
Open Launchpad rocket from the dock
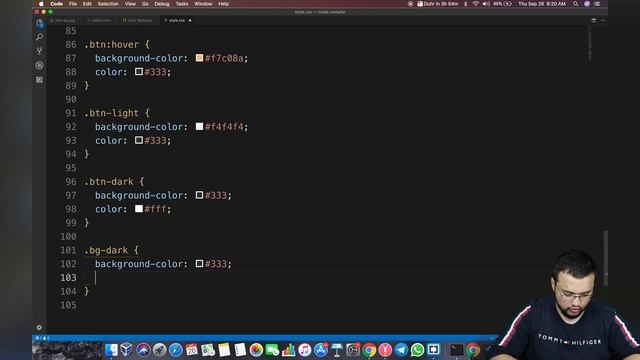point(159,350)
